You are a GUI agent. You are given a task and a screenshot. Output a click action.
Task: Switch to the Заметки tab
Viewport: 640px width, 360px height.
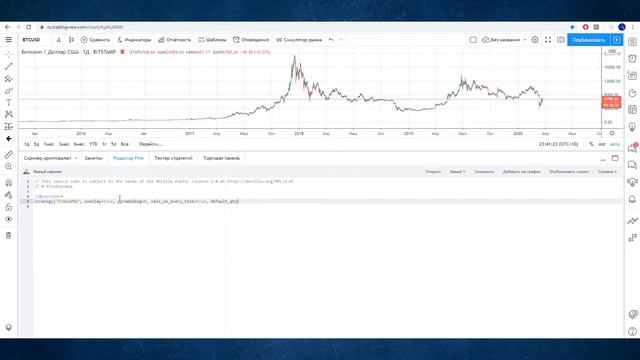pyautogui.click(x=93, y=158)
